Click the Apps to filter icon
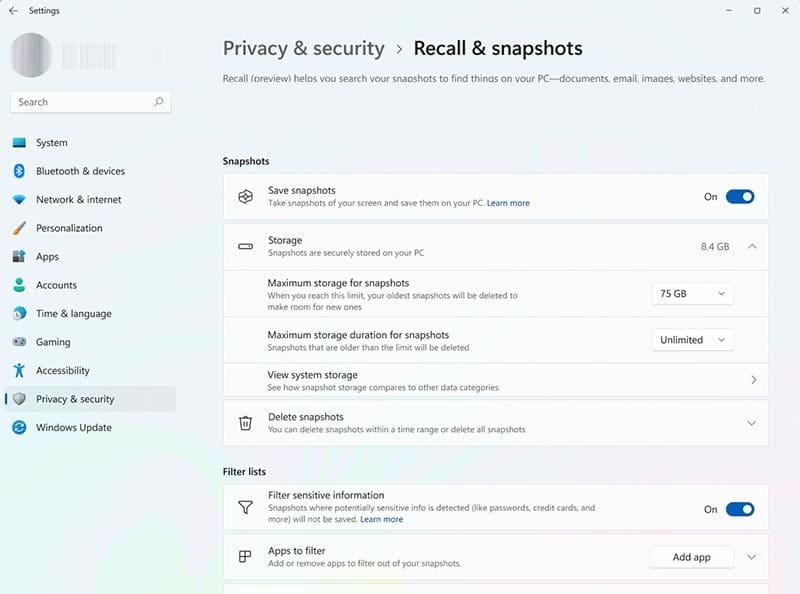800x594 pixels. (245, 557)
